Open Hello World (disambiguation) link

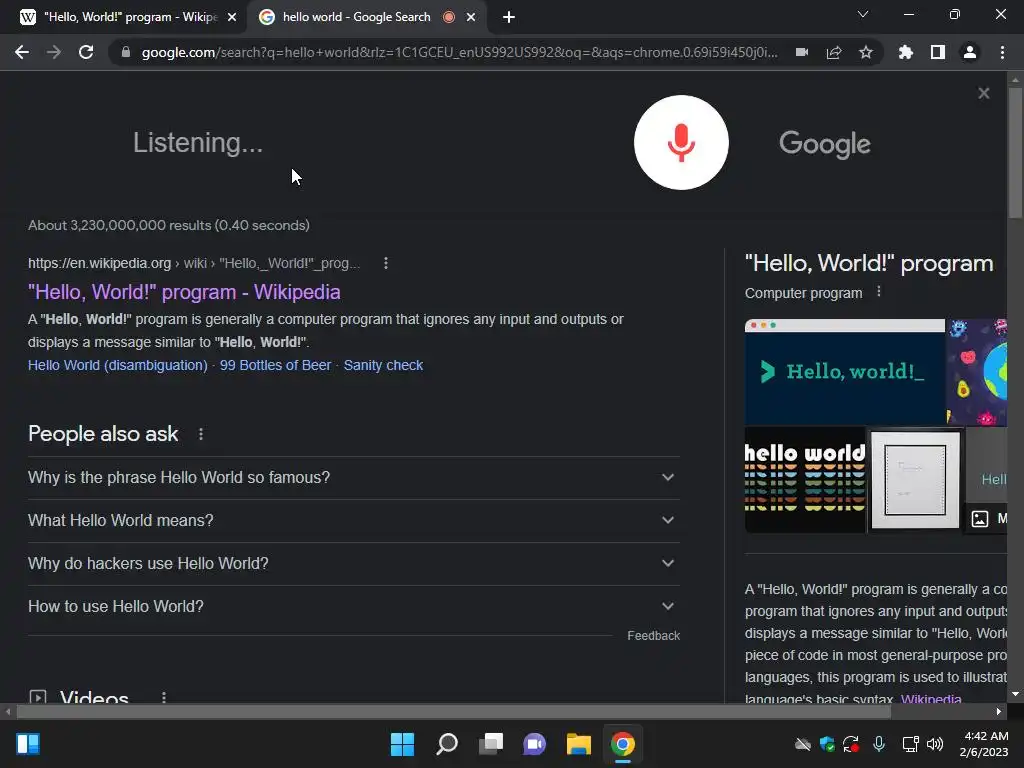(x=118, y=365)
